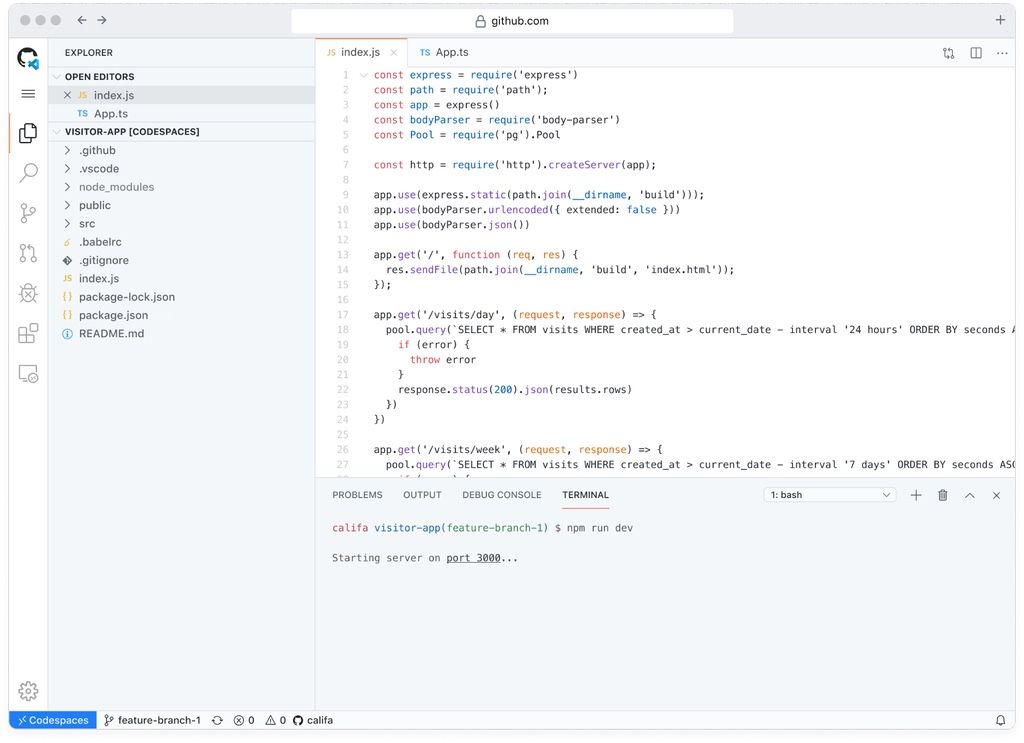The height and width of the screenshot is (743, 1024).
Task: Expand the .vscode folder
Action: [x=67, y=168]
